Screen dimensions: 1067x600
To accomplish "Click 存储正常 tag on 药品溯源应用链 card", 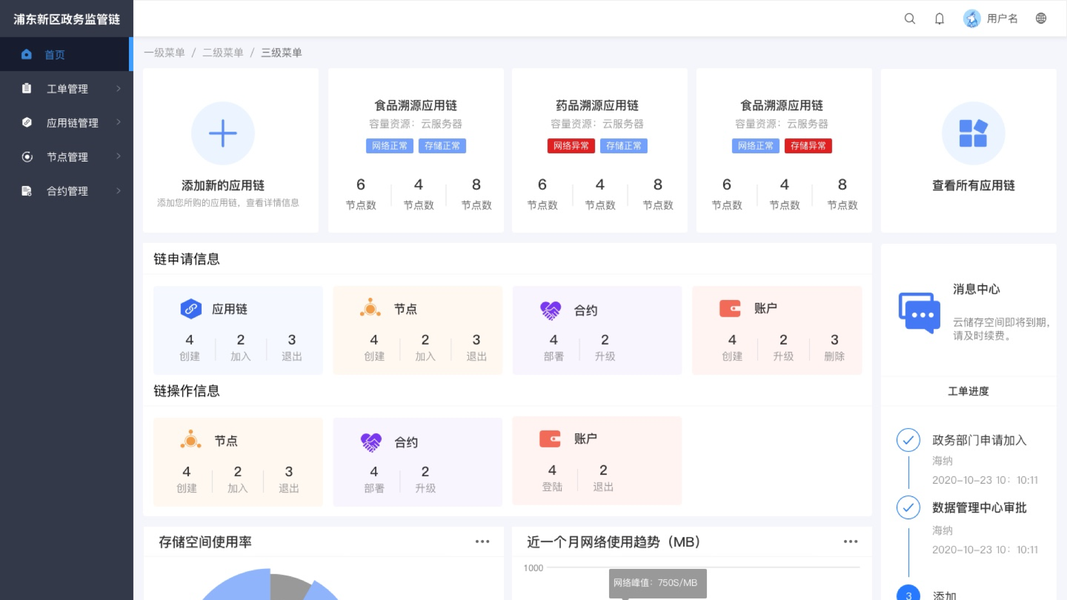I will click(x=623, y=146).
